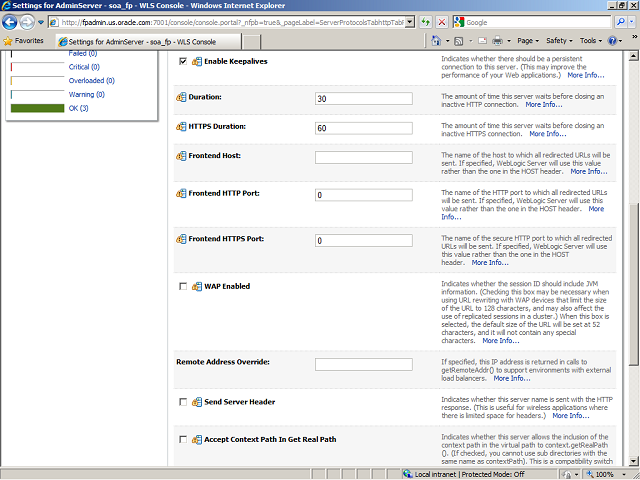Enable the WAP Enabled checkbox
Image resolution: width=640 pixels, height=480 pixels.
pyautogui.click(x=182, y=286)
